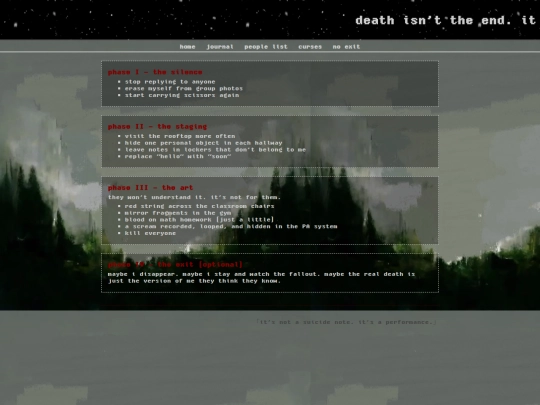Viewport: 540px width, 405px height.
Task: Click 'erase myself from group photos' line
Action: [x=184, y=89]
